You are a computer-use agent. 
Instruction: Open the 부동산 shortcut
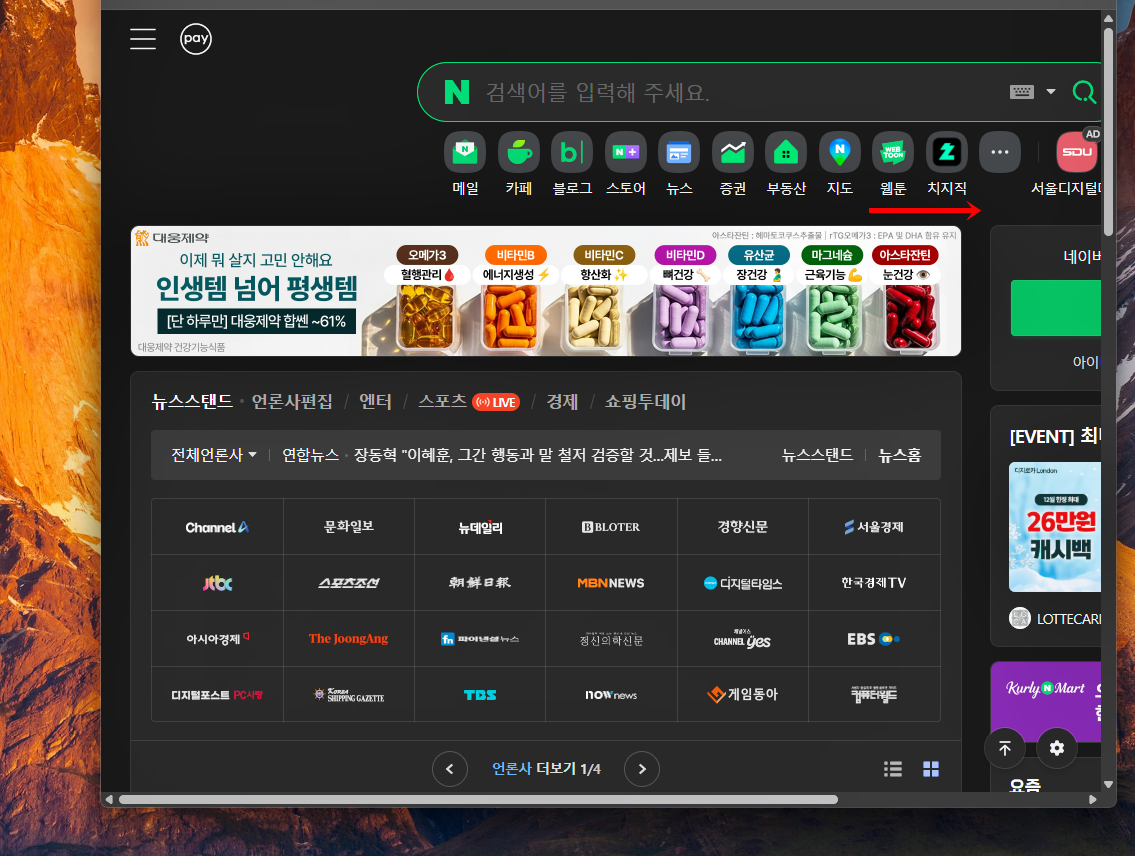(786, 164)
